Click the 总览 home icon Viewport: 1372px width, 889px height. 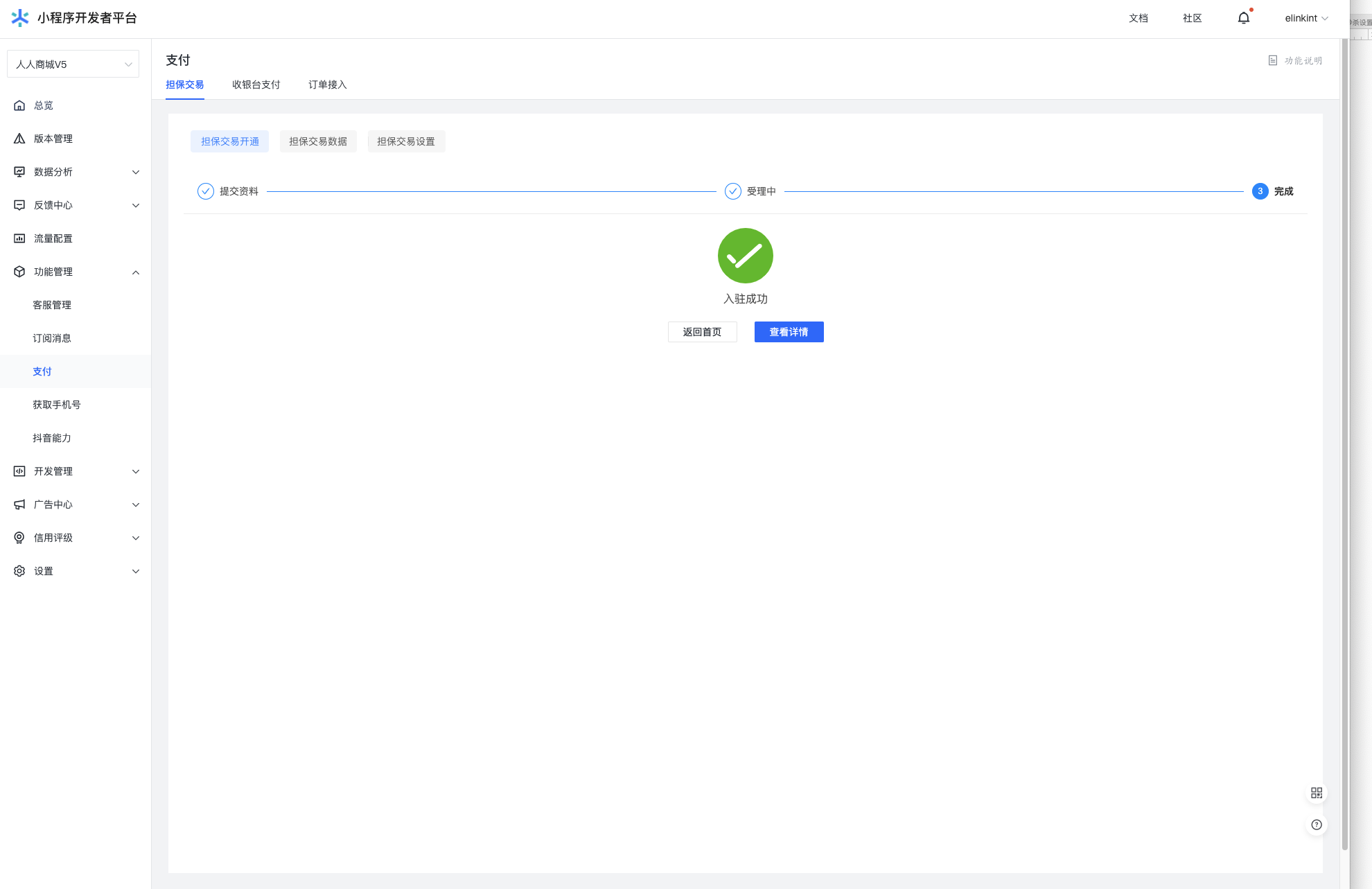pyautogui.click(x=19, y=105)
